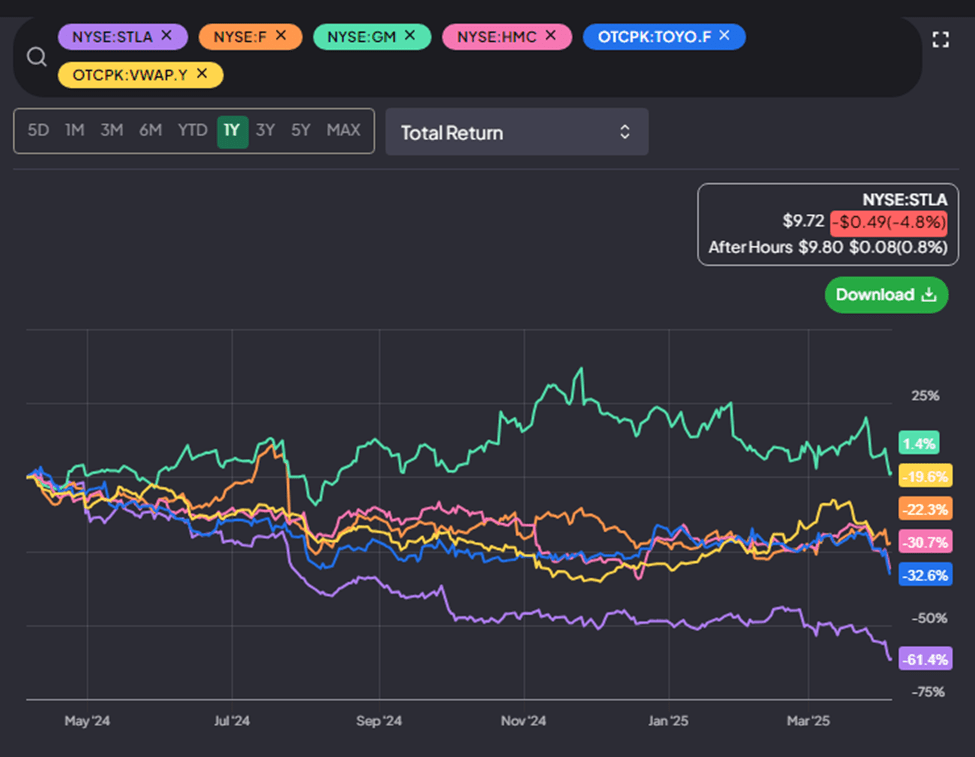Remove NYSE:F using its X icon

point(282,37)
